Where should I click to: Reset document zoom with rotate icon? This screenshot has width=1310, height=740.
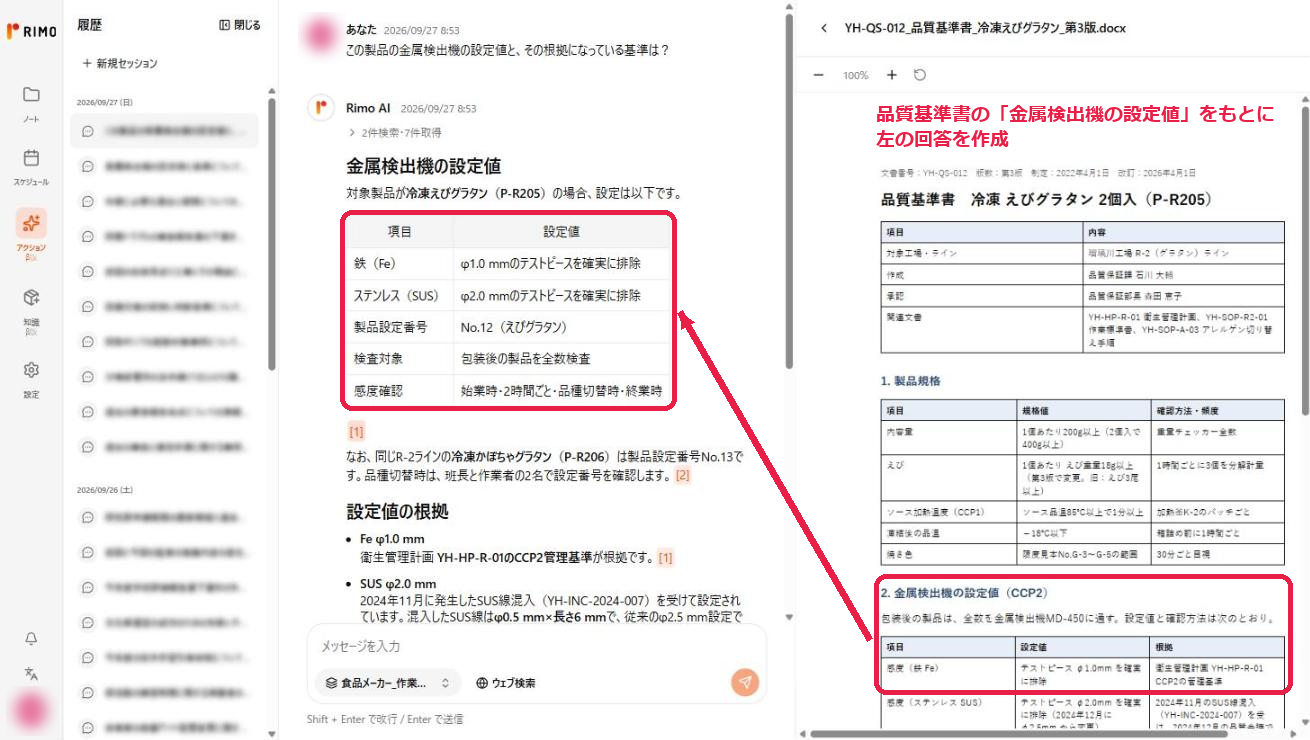point(920,75)
